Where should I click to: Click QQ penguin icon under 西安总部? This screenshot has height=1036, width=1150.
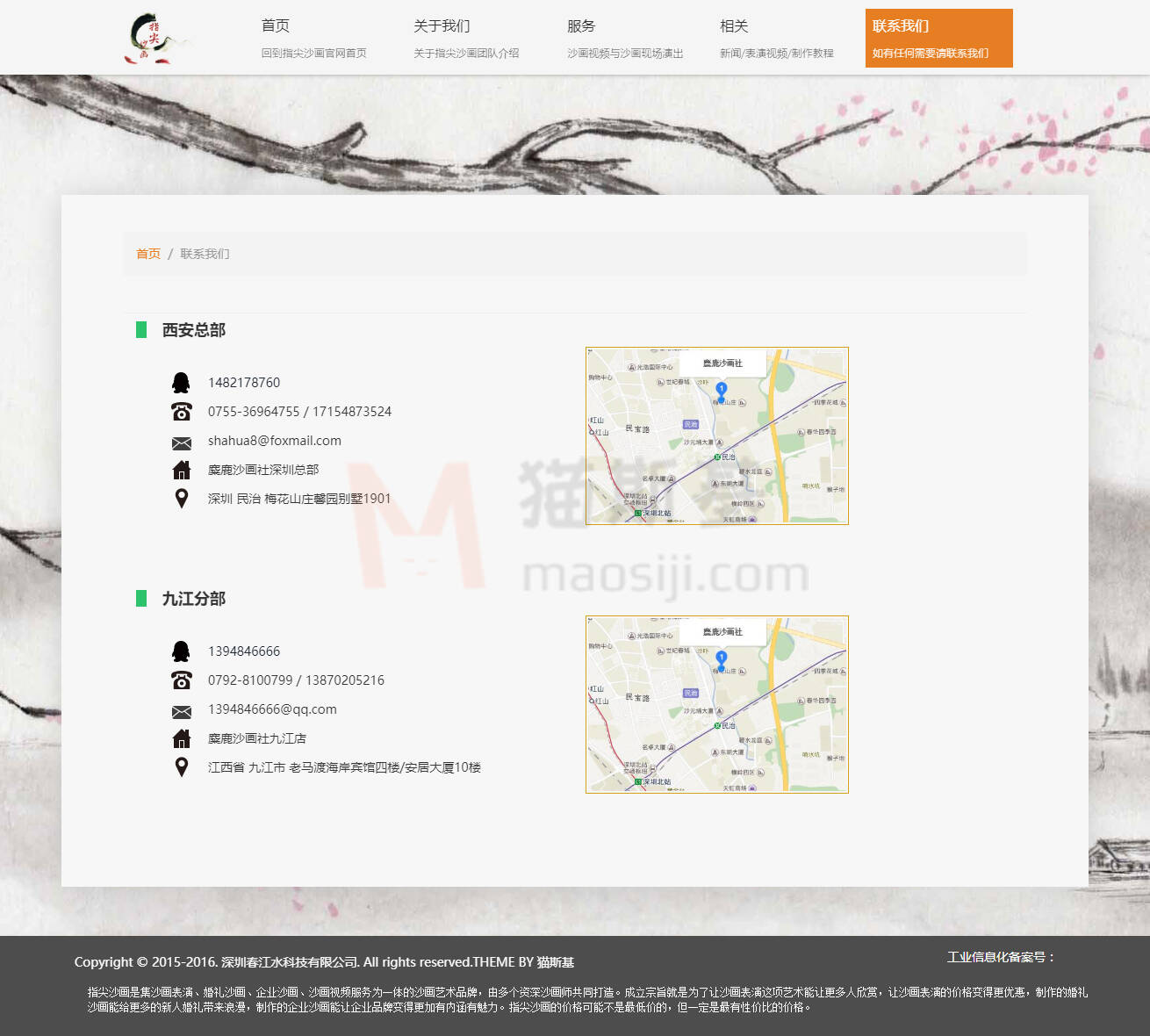(x=181, y=383)
